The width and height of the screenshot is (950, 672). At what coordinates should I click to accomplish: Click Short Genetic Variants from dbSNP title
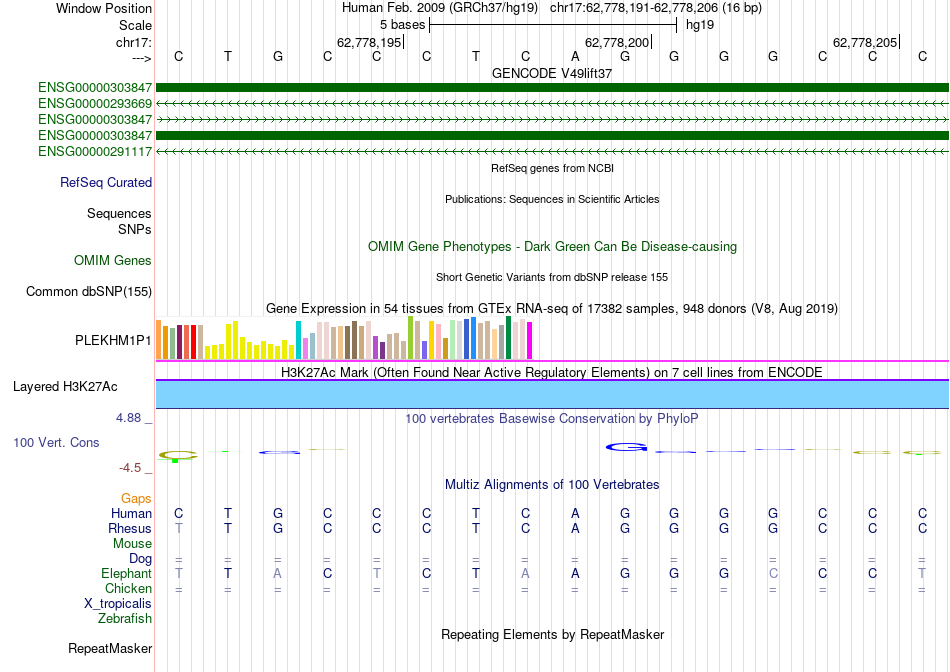coord(552,278)
